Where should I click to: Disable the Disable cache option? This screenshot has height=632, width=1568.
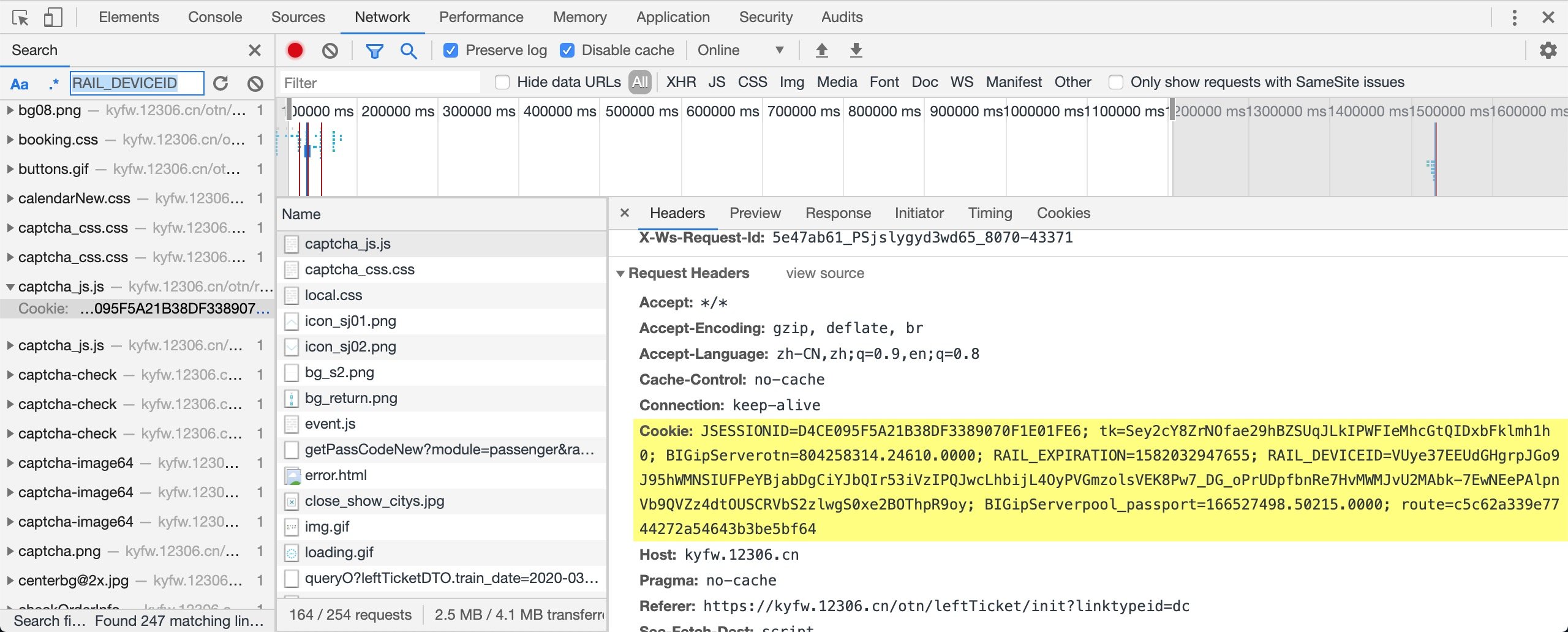coord(567,50)
